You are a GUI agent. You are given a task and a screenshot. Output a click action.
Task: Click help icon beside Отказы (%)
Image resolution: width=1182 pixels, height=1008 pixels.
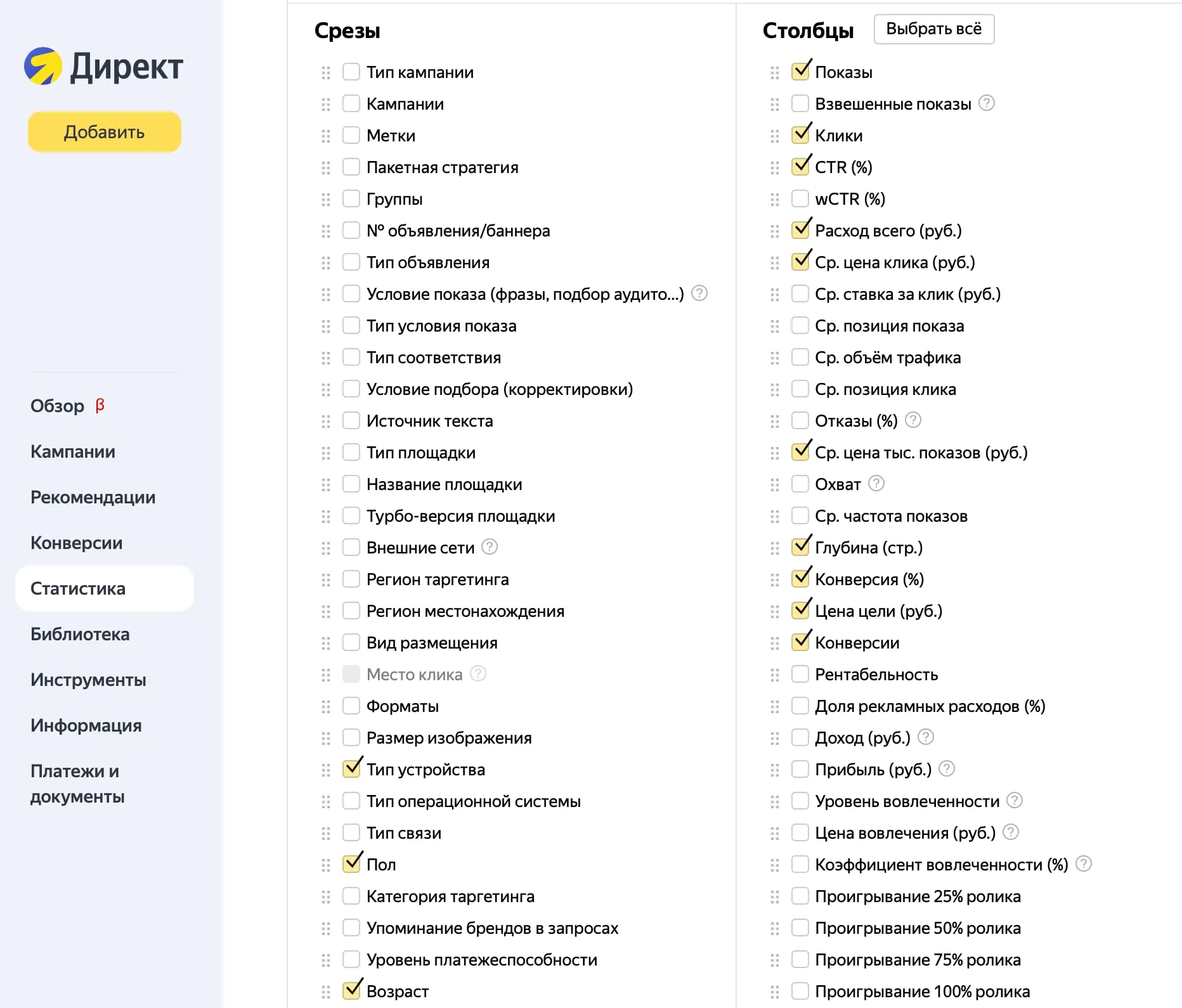(913, 420)
